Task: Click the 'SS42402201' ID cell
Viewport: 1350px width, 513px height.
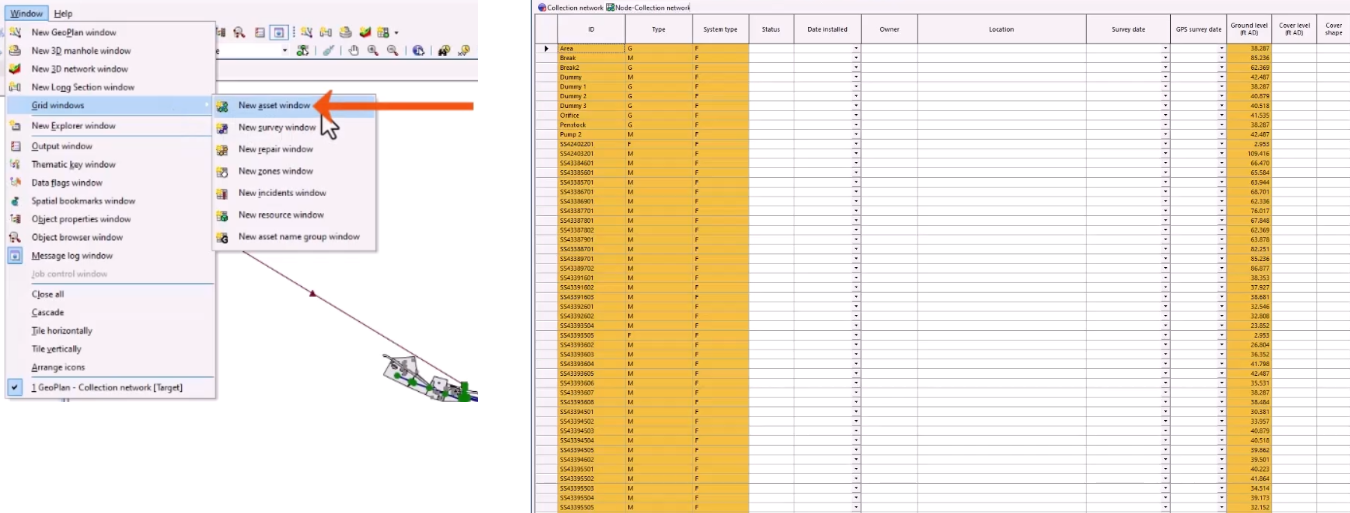Action: pyautogui.click(x=591, y=144)
